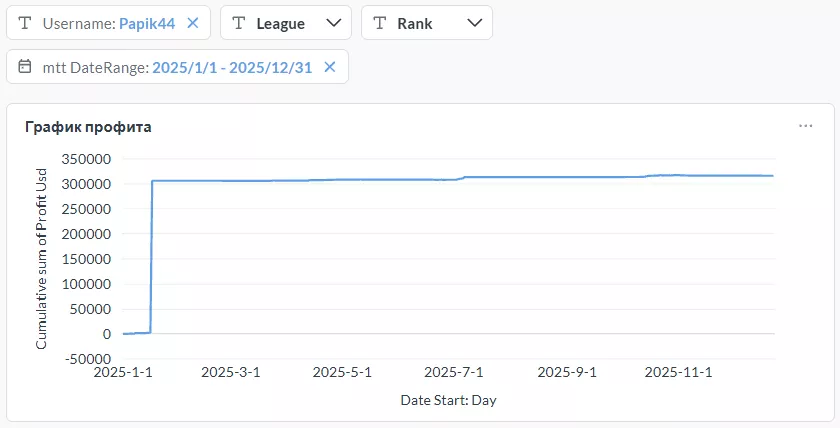Viewport: 840px width, 428px height.
Task: Click the text-type icon beside Rank
Action: tap(379, 23)
